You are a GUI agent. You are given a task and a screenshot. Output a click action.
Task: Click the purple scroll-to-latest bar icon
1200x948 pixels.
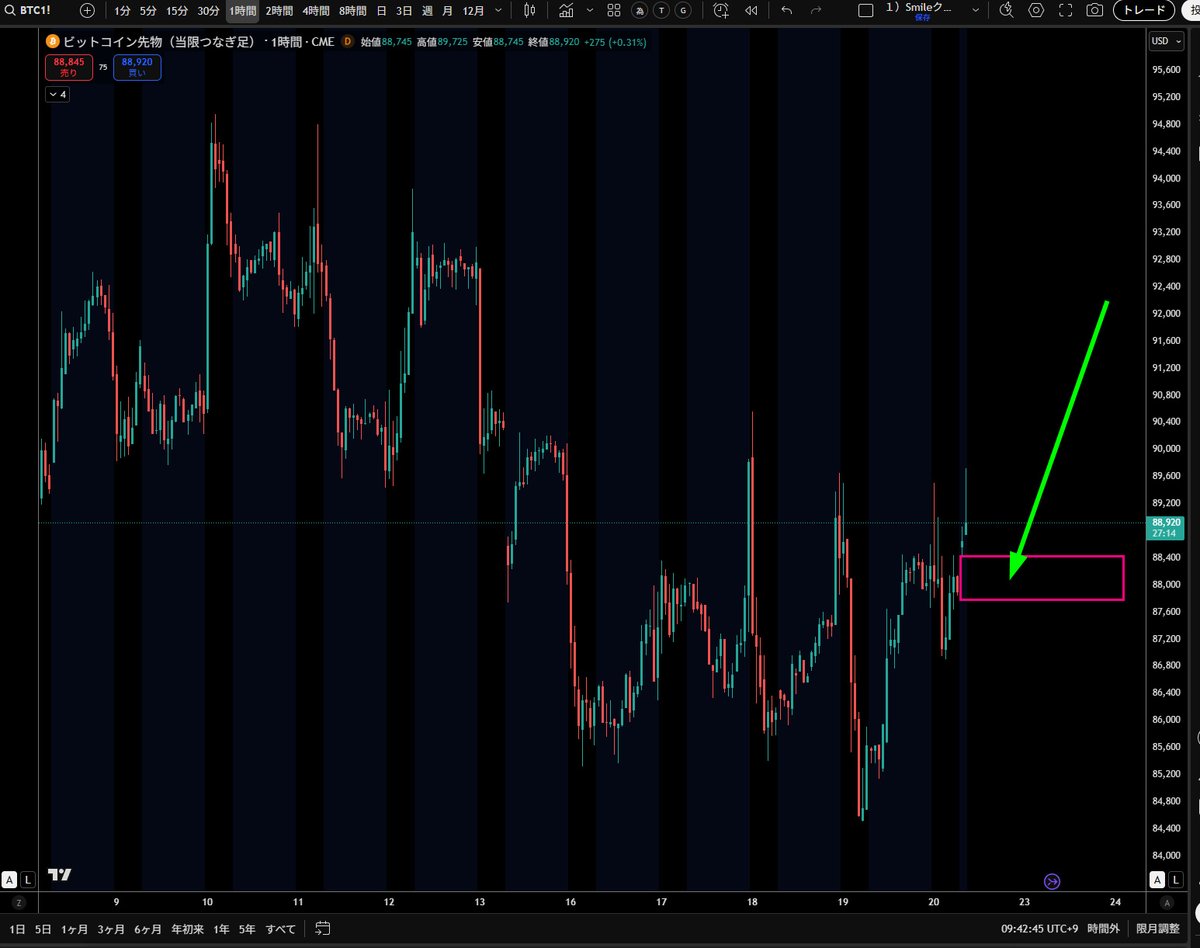pos(1052,881)
